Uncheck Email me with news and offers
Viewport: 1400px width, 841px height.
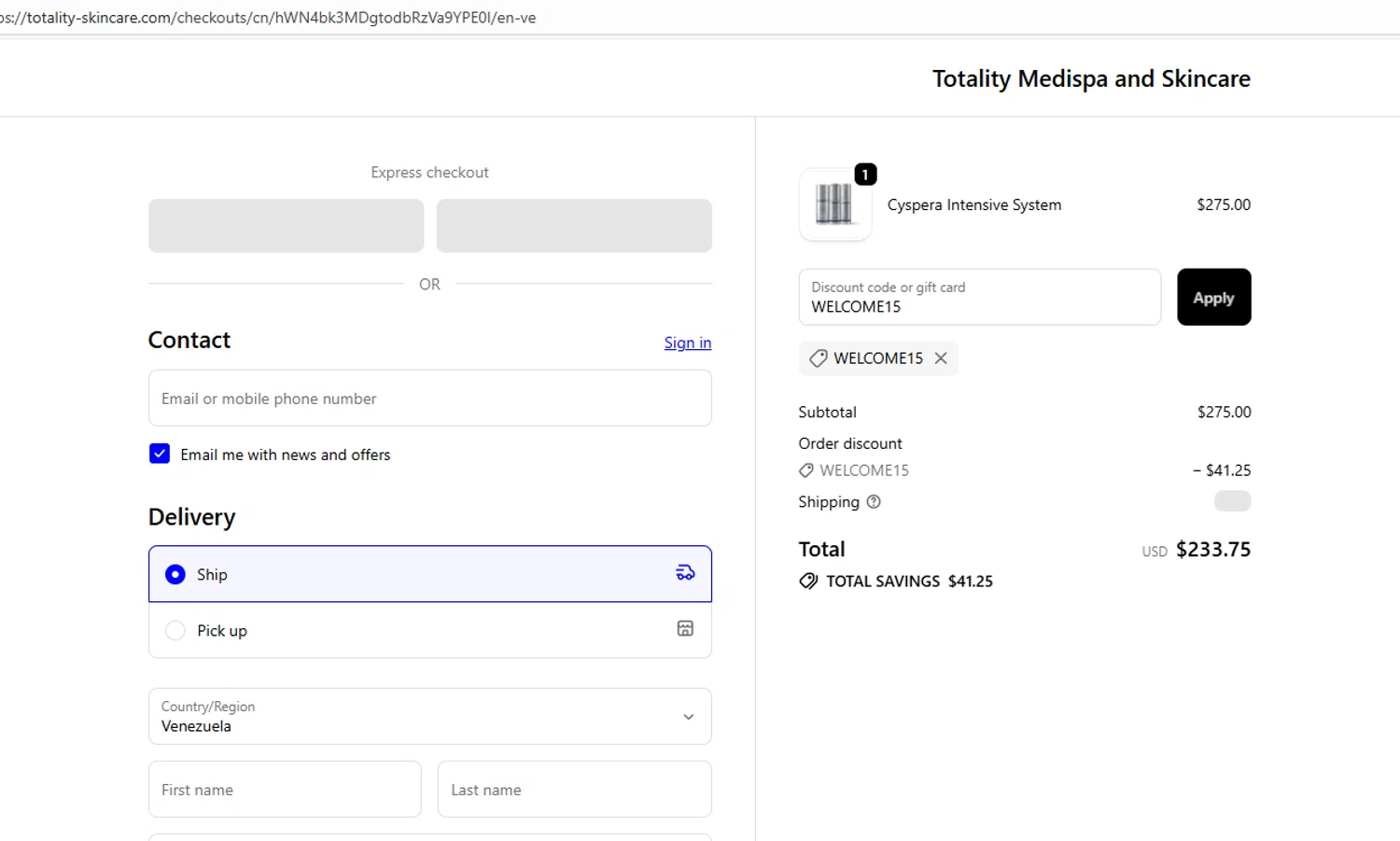coord(160,454)
